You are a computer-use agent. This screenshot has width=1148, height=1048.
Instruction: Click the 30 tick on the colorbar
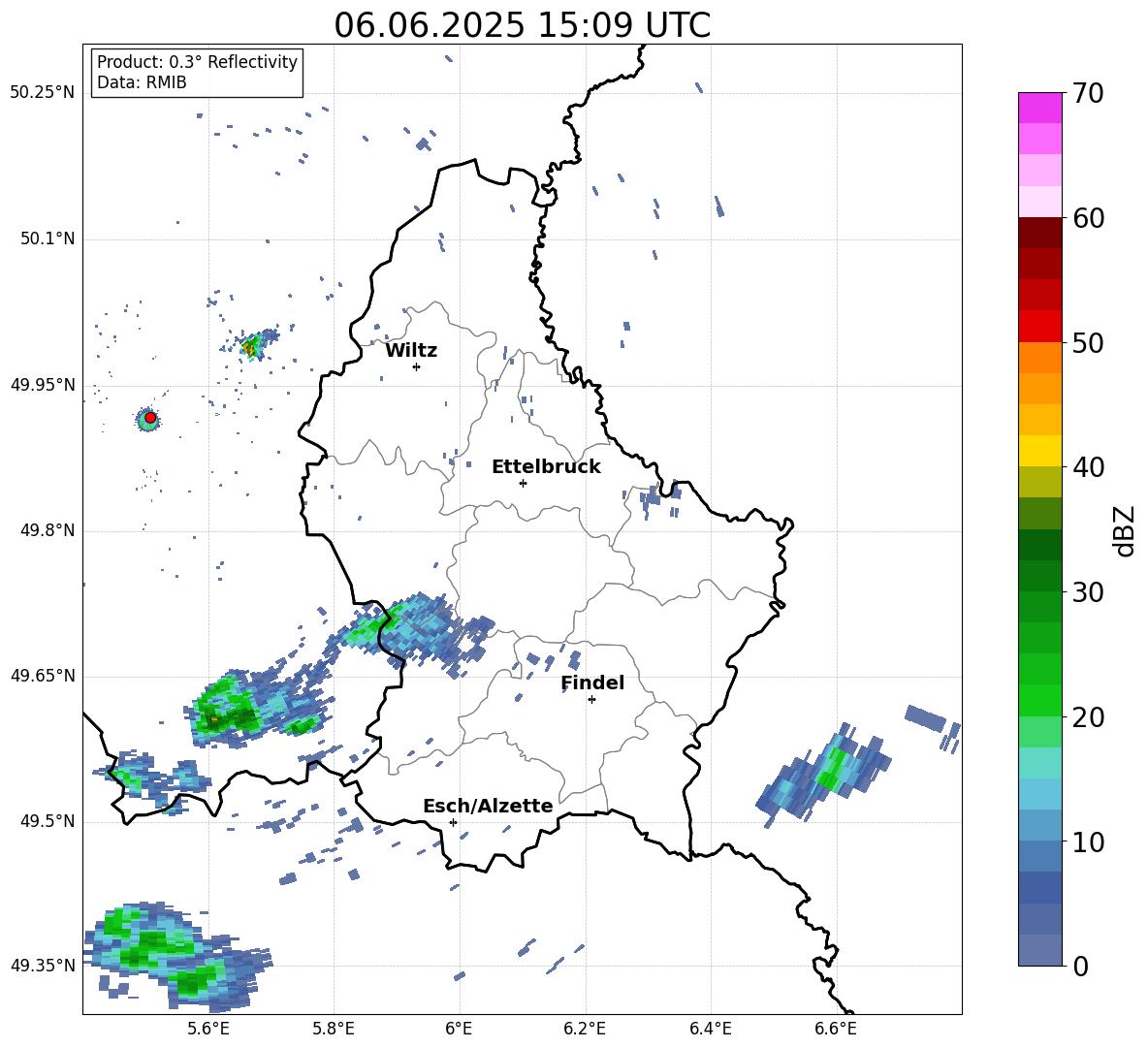[x=1088, y=592]
